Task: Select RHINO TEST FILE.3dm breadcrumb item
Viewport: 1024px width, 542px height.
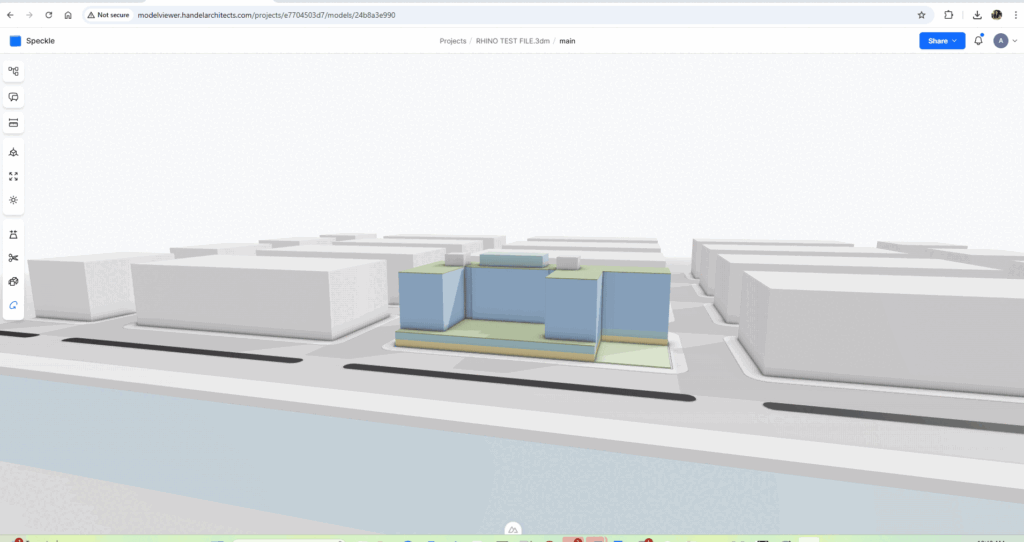Action: [x=512, y=41]
